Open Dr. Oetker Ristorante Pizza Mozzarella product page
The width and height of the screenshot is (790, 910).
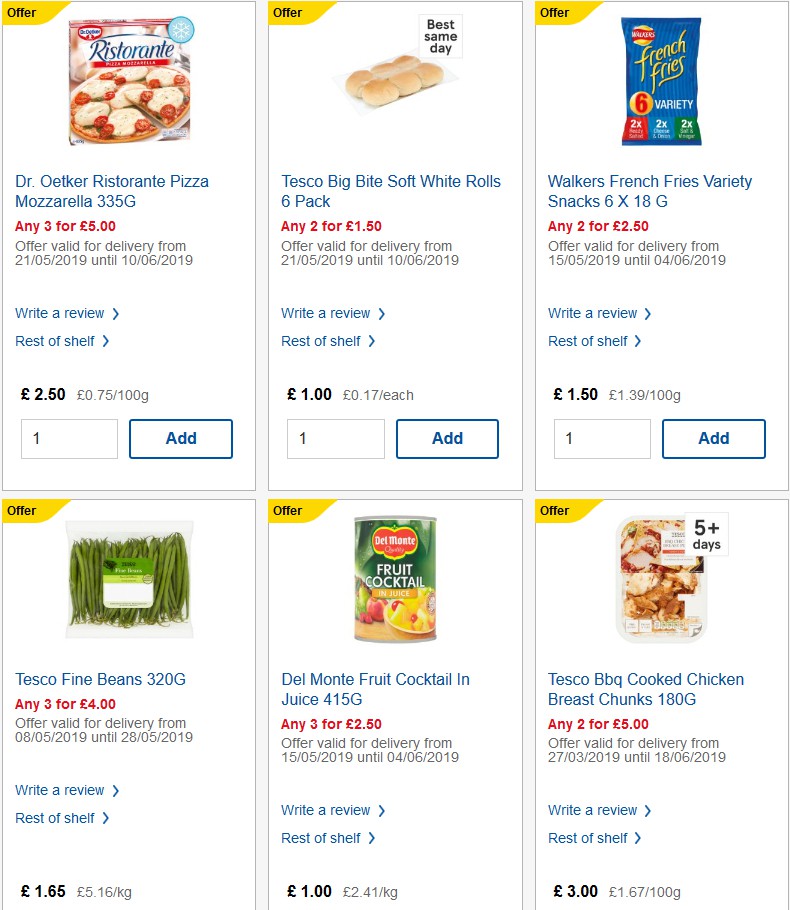pyautogui.click(x=112, y=191)
